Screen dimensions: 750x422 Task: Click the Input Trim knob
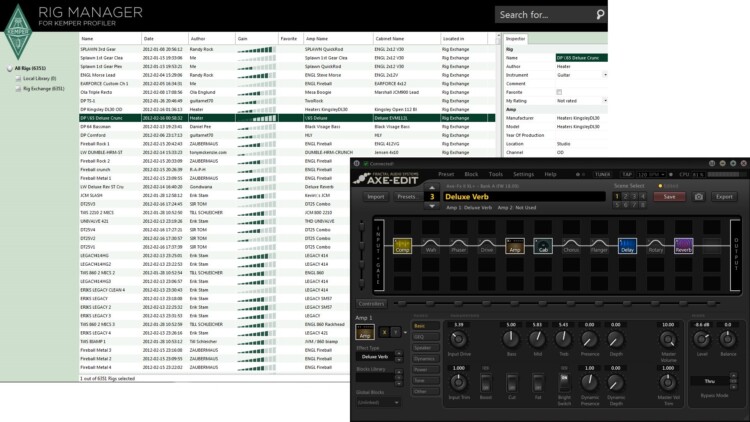(x=458, y=382)
